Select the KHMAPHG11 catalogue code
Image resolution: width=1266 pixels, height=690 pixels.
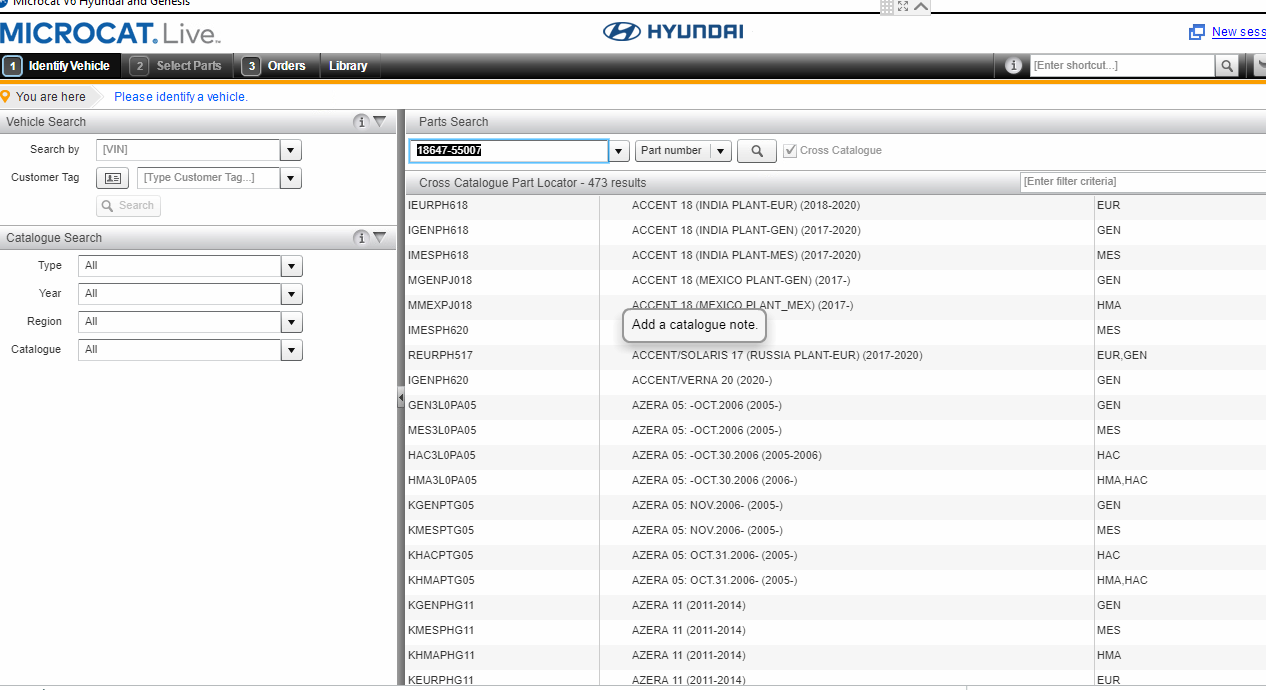pos(441,656)
